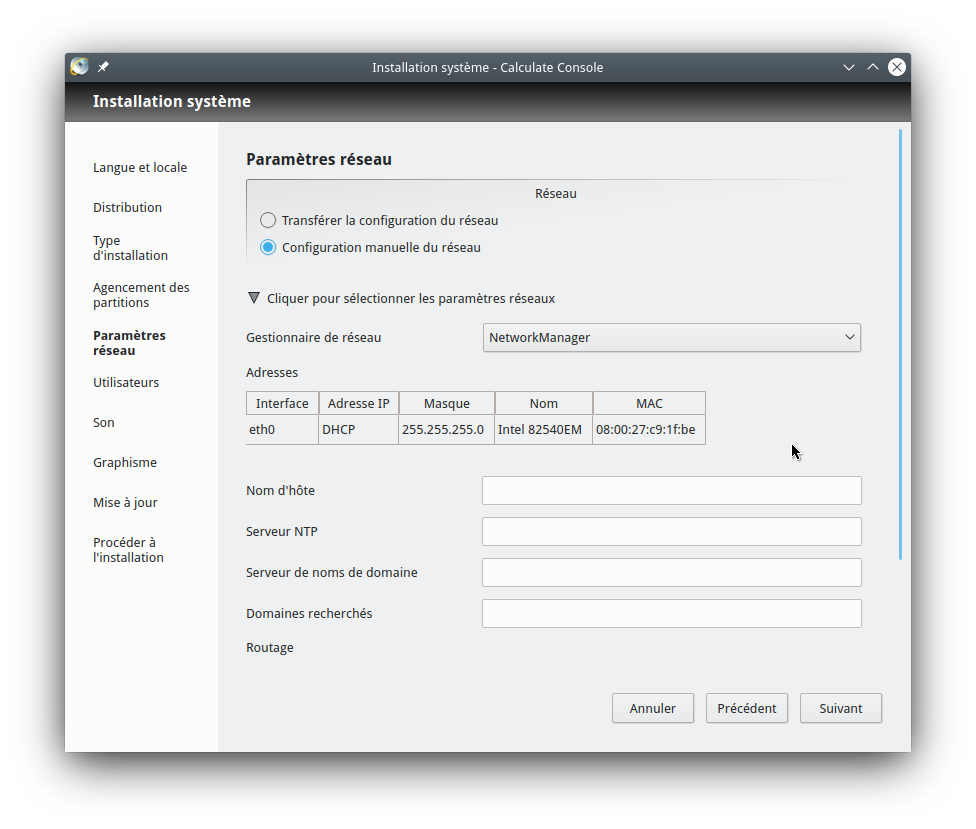Click into the 'Serveur NTP' field
This screenshot has width=976, height=829.
click(x=671, y=531)
